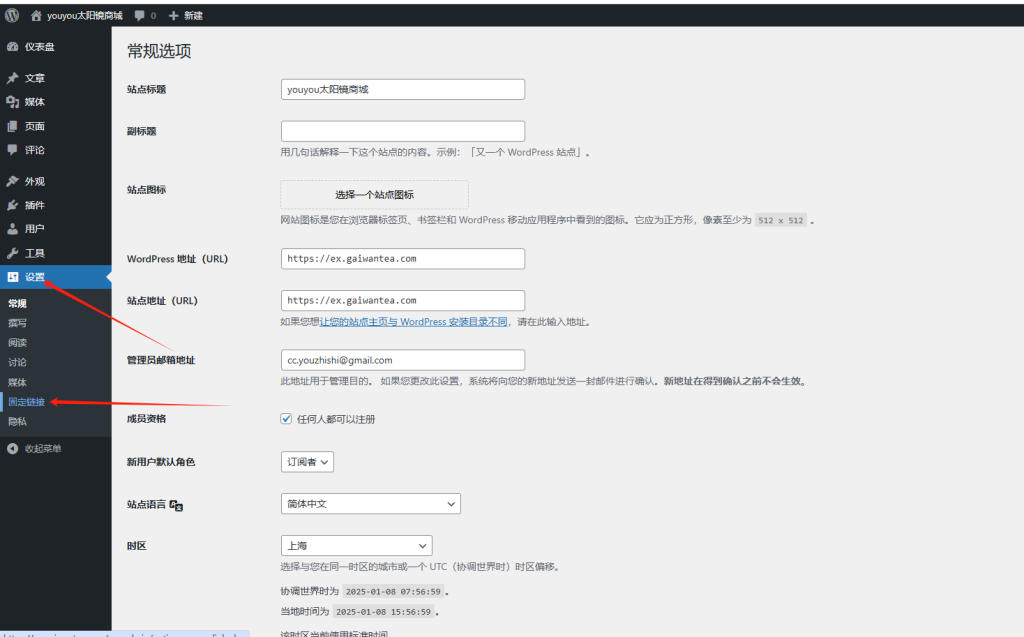Open the 时区 dropdown showing 上海
Viewport: 1024px width, 637px height.
pyautogui.click(x=356, y=545)
